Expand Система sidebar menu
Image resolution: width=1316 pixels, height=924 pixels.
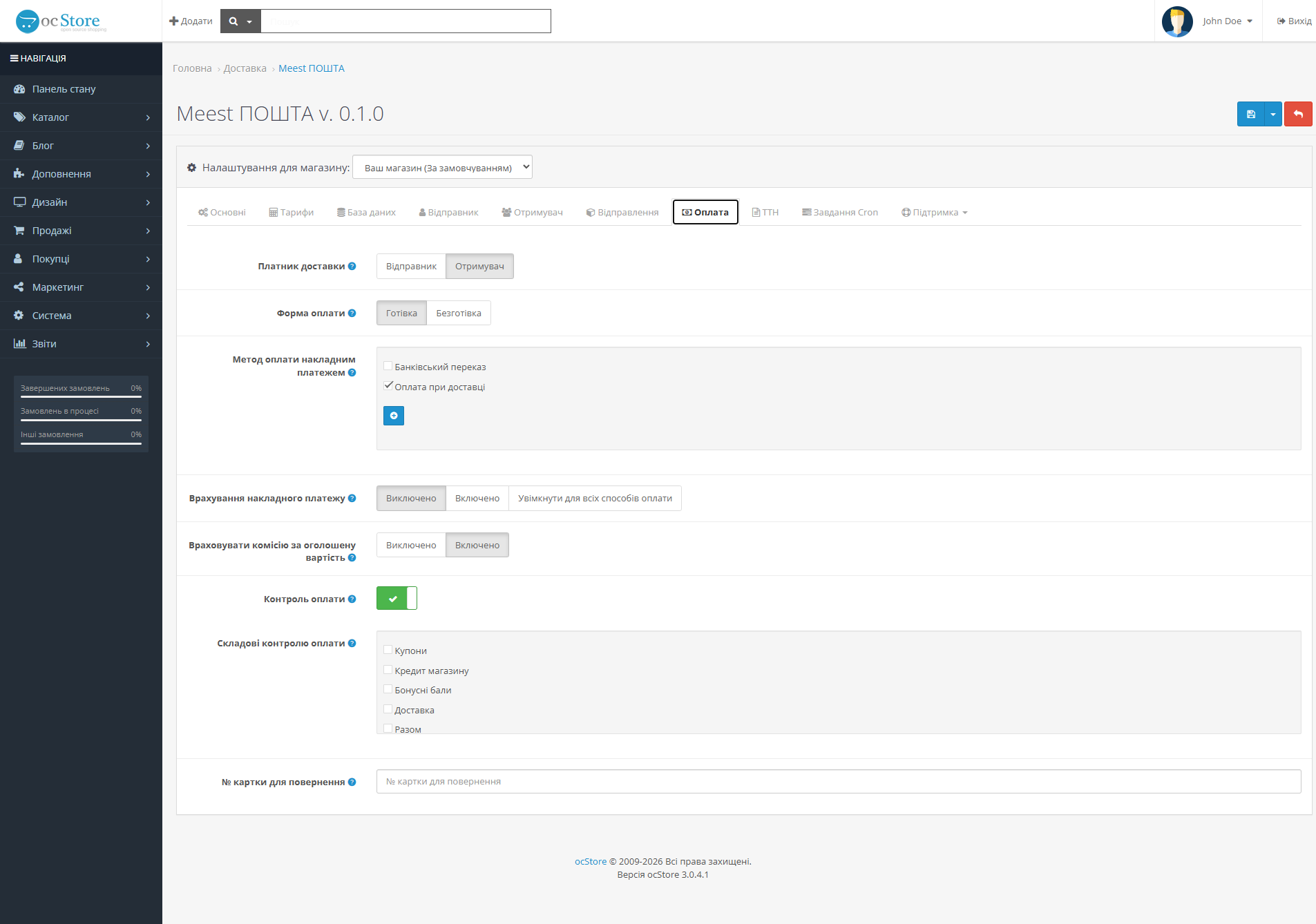(x=81, y=316)
